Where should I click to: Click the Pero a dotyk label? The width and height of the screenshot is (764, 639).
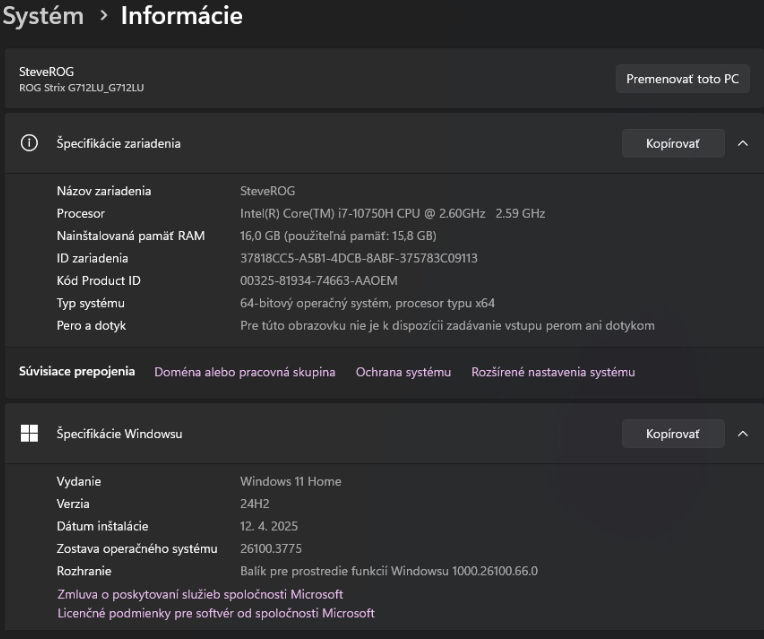tap(91, 325)
